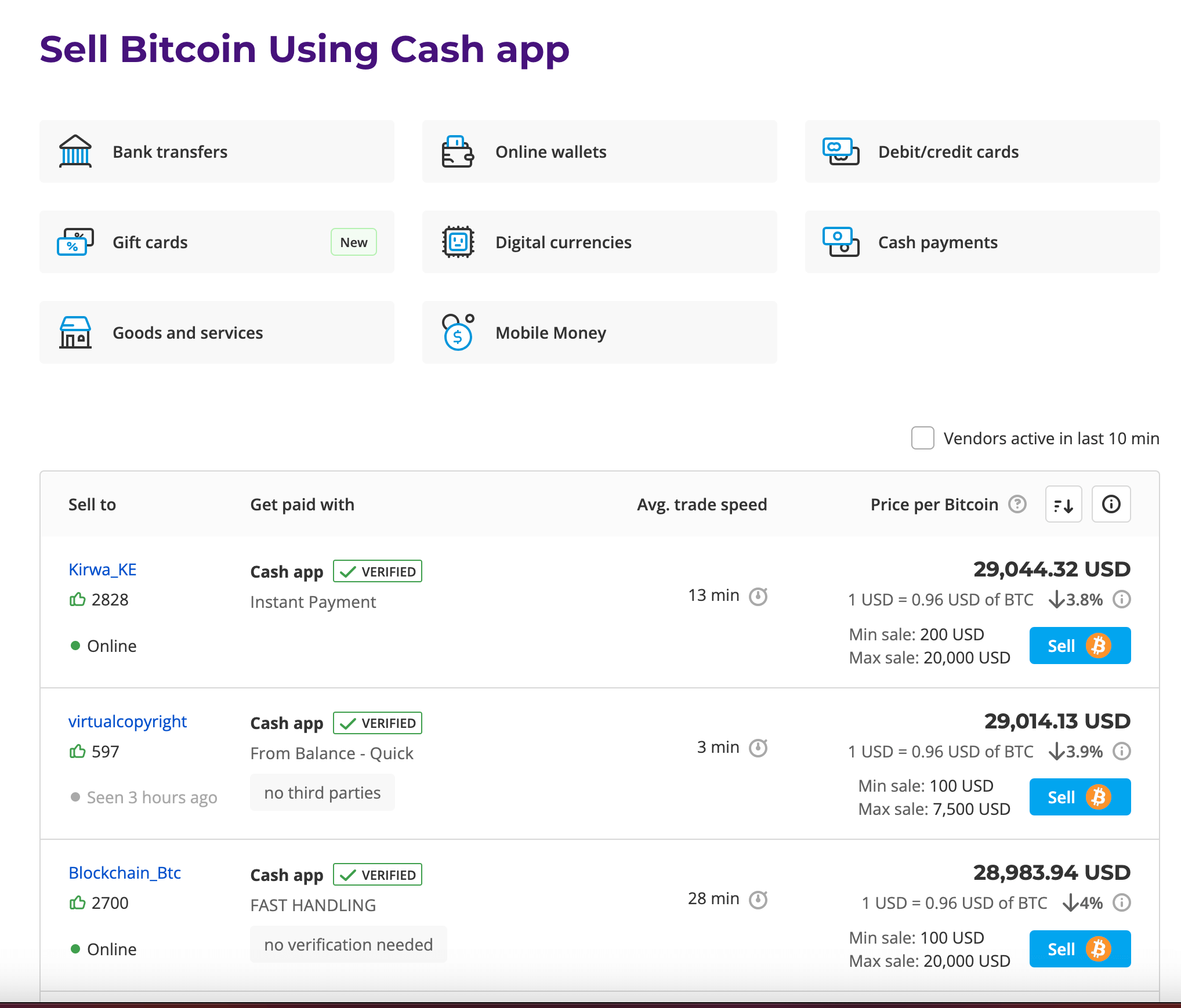Screen dimensions: 1181x1008
Task: Click the thumbs-up icon for Blockchain_Btc
Action: click(77, 902)
